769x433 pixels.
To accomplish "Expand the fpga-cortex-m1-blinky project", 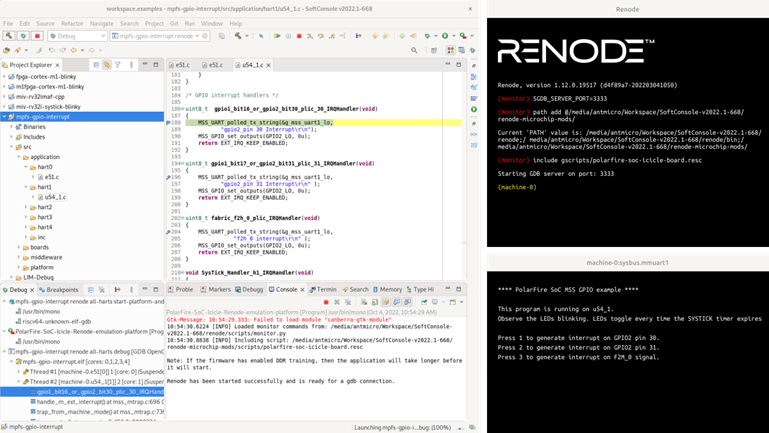I will pos(4,76).
